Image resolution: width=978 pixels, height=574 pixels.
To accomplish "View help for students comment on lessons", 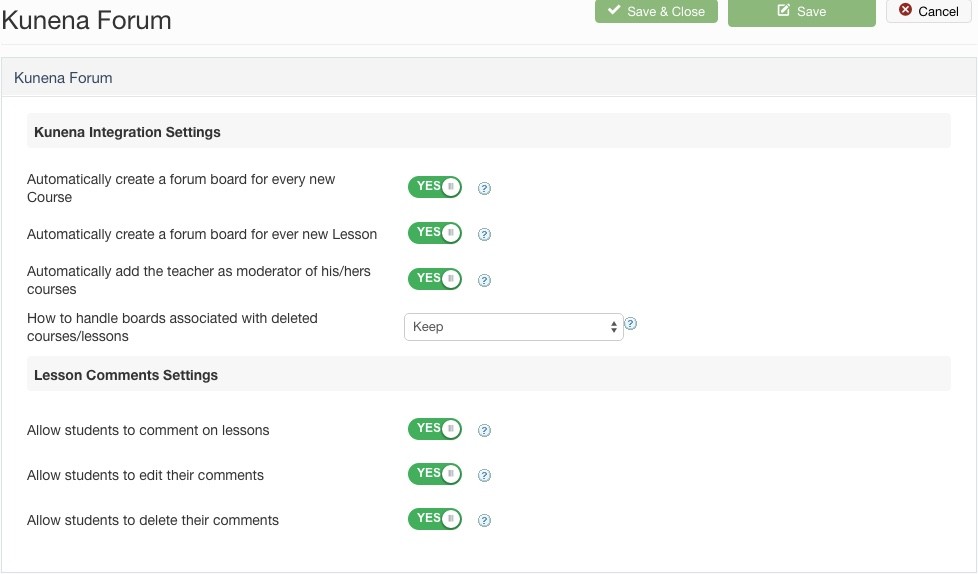I will point(484,430).
